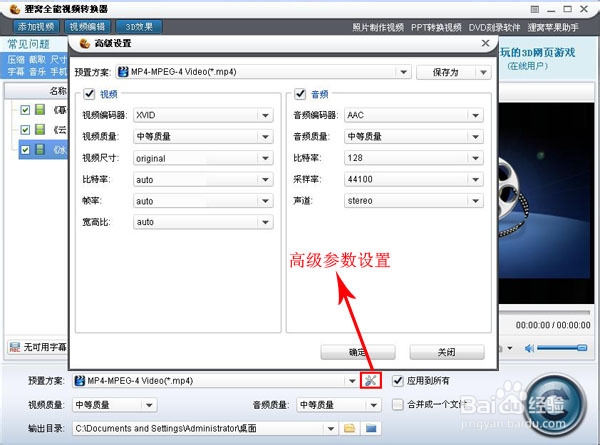Viewport: 600px width, 445px height.
Task: Enable the 合并成一个文件 checkbox
Action: (x=398, y=404)
